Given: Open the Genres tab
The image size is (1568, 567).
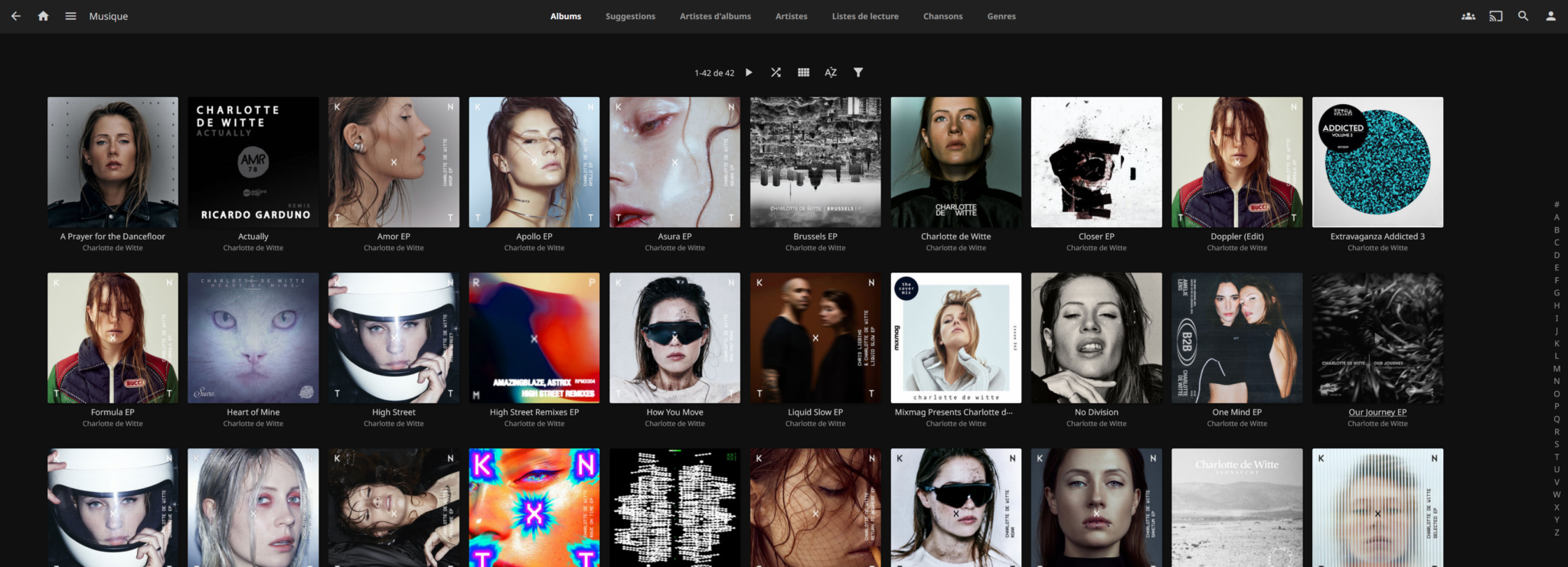Looking at the screenshot, I should 1001,16.
